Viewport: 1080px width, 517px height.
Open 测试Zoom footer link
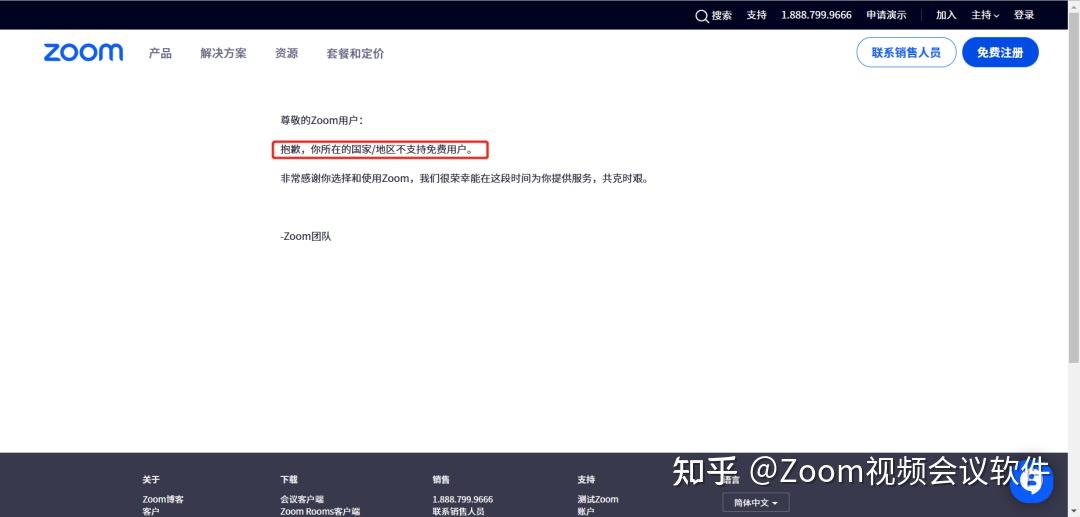(598, 499)
